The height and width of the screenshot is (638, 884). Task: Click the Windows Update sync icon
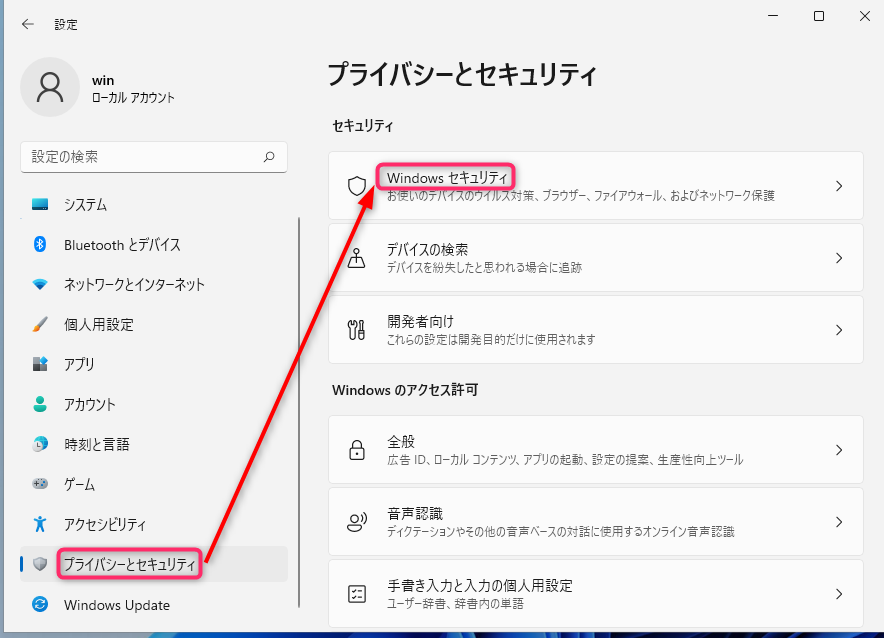click(x=40, y=604)
